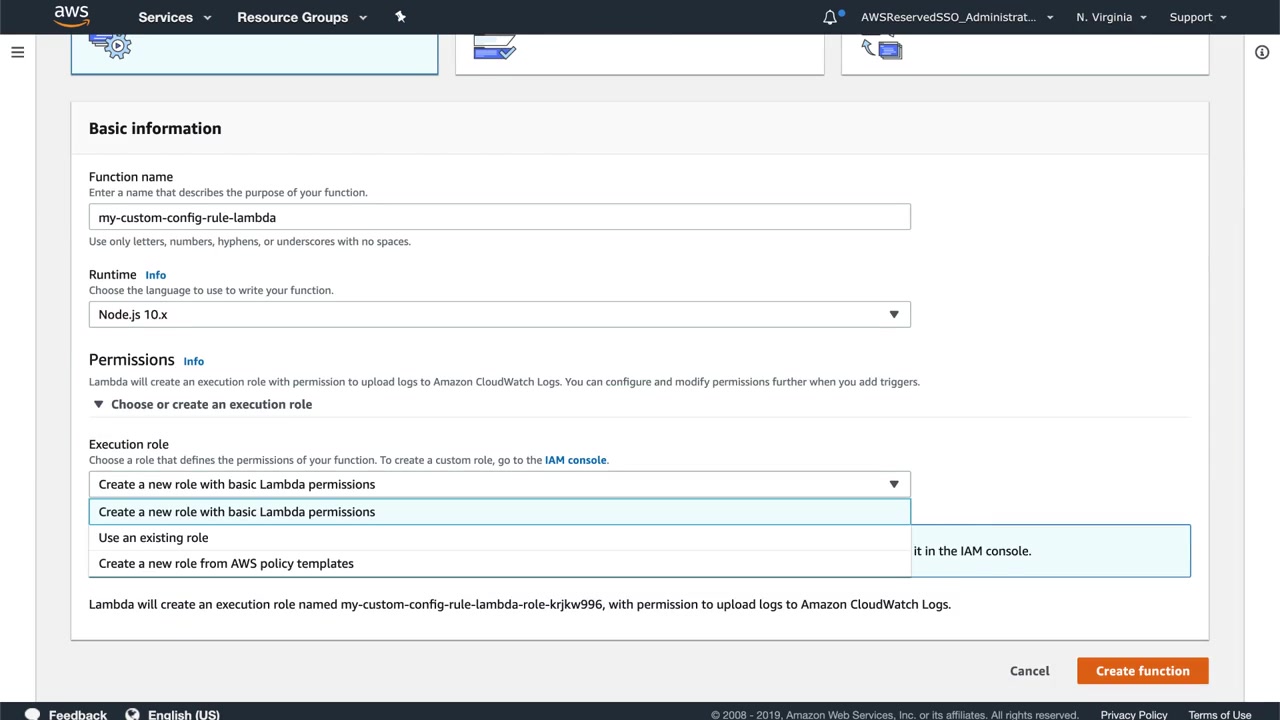The height and width of the screenshot is (720, 1280).
Task: Click the Permissions Info link
Action: pos(193,361)
